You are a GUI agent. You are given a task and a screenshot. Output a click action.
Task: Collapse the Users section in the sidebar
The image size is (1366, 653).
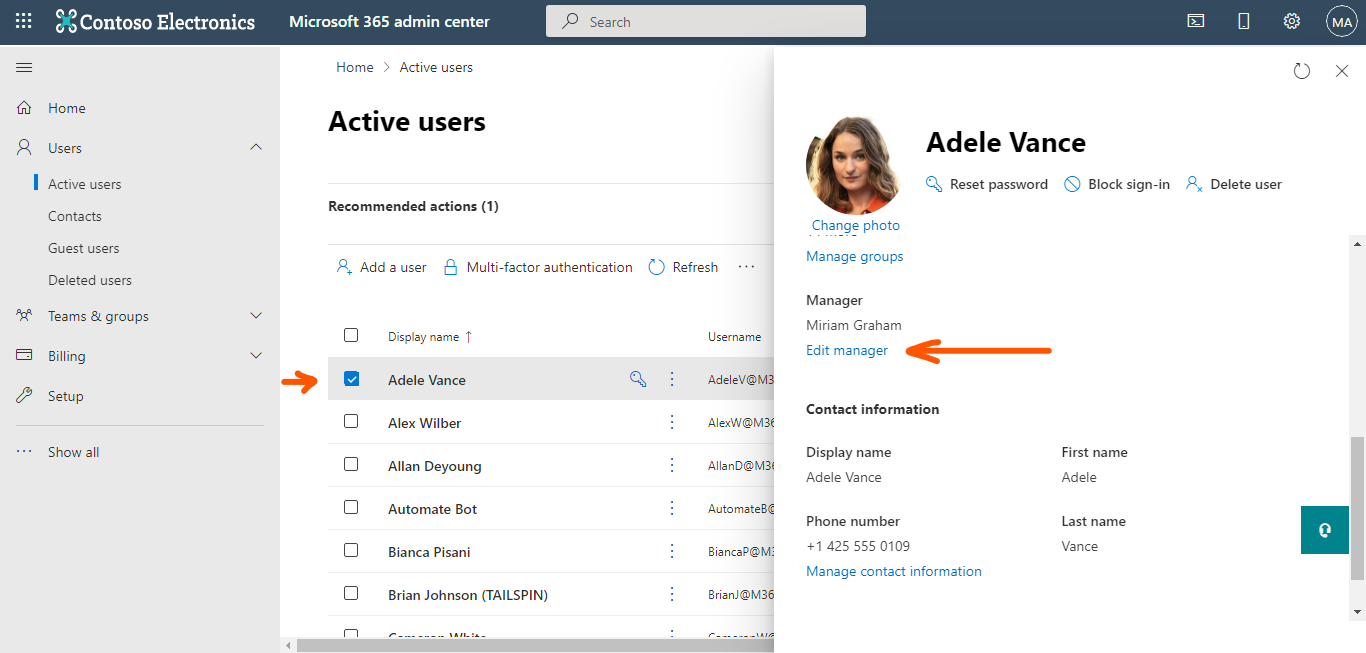[x=256, y=147]
